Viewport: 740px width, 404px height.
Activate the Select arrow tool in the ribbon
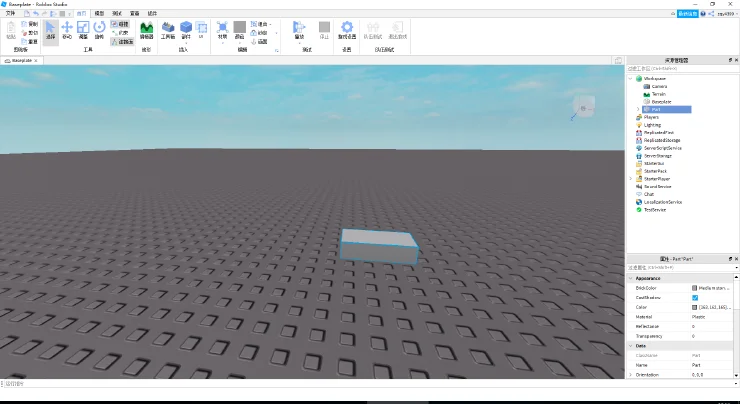pos(50,31)
